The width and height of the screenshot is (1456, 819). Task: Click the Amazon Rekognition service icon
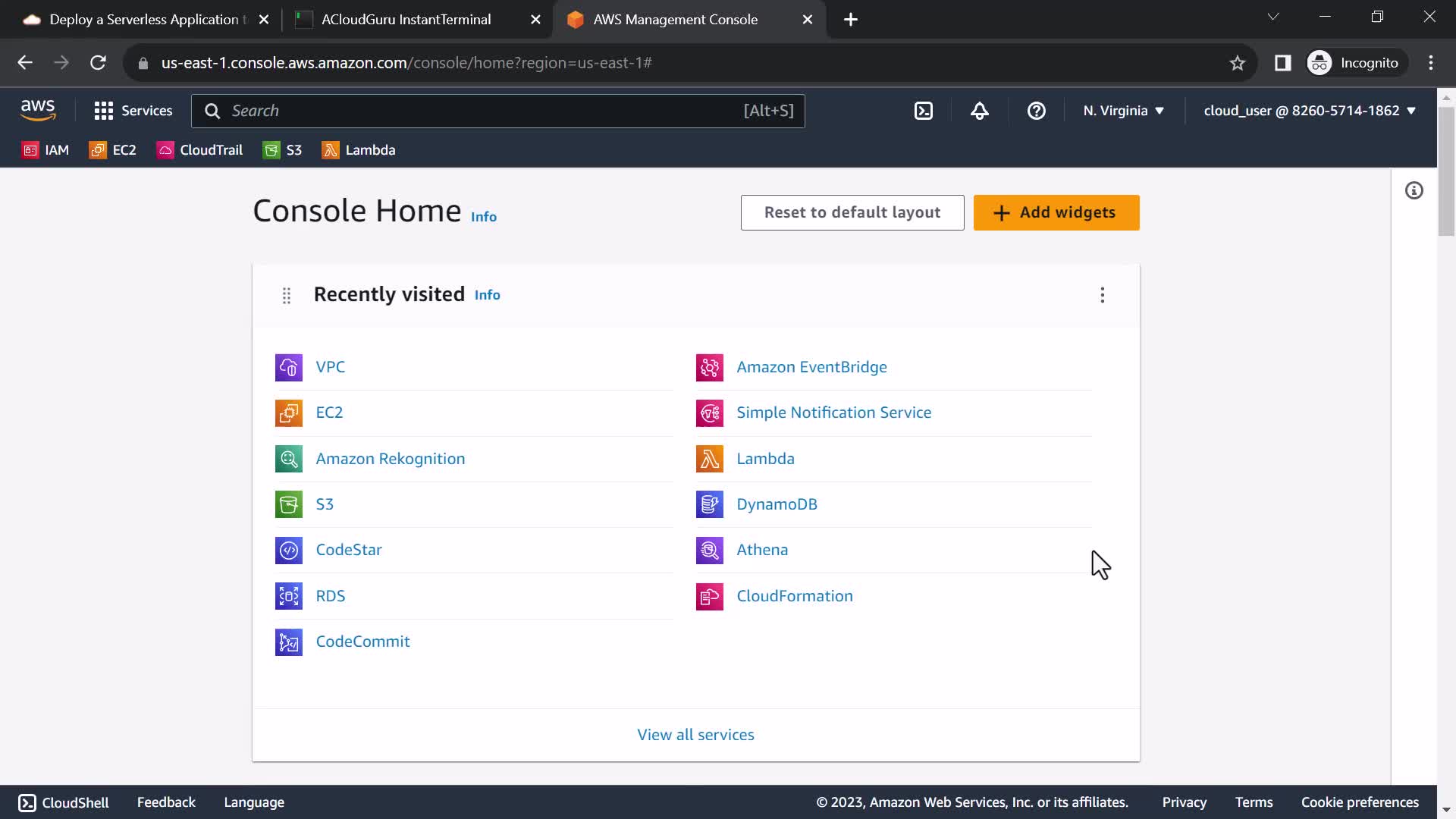tap(288, 459)
